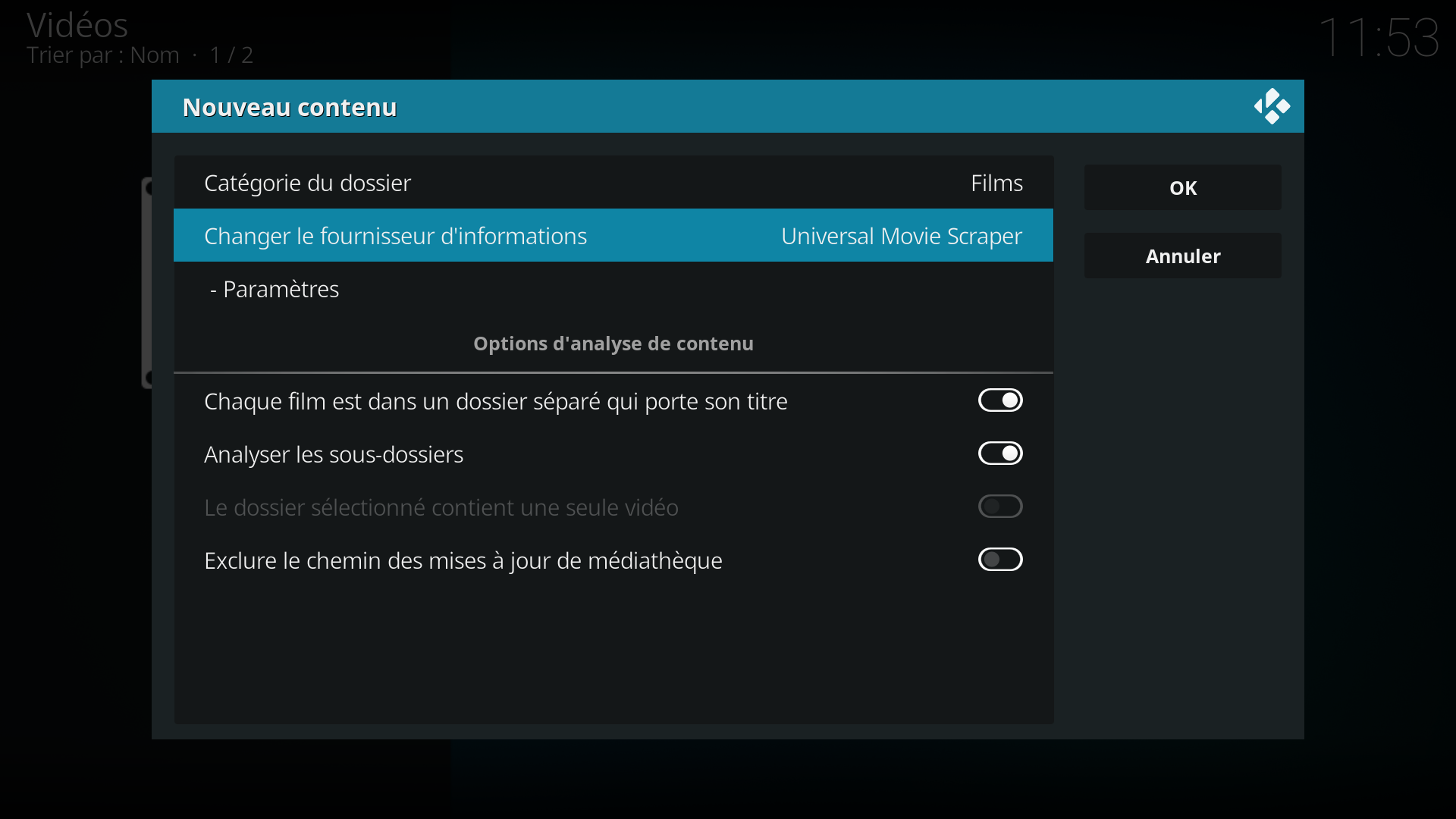This screenshot has width=1456, height=819.
Task: Click the Chaque film est dans un dossier label
Action: [495, 401]
